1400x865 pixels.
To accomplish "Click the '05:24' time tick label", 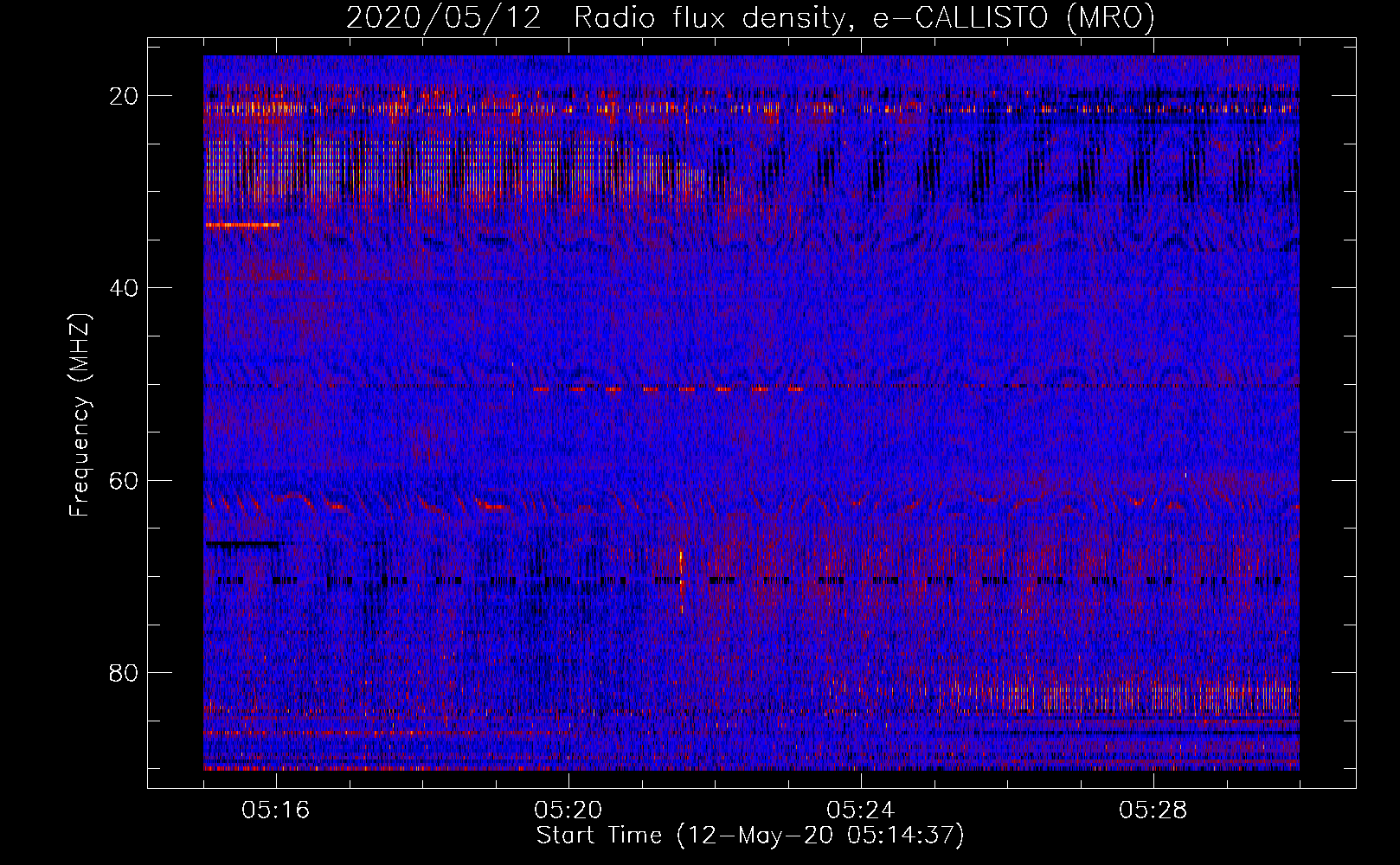I will (861, 811).
